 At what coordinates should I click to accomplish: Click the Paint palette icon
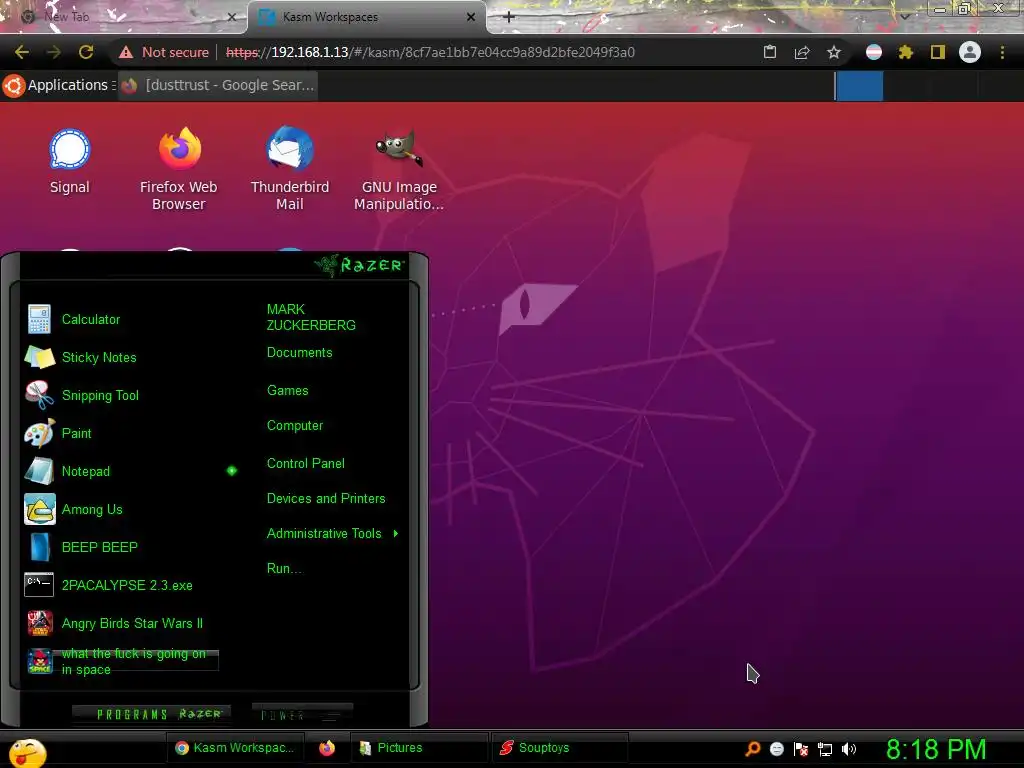point(39,433)
